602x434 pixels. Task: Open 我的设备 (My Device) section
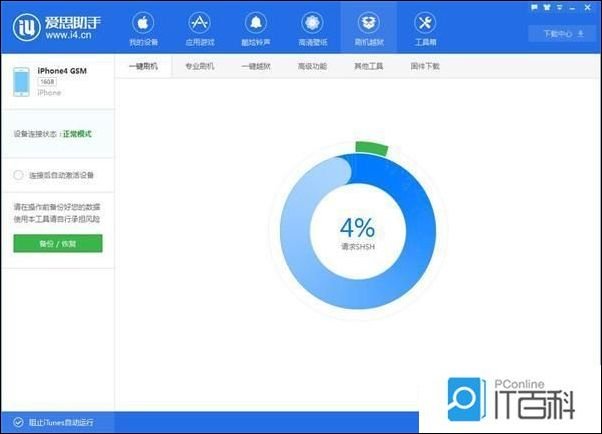[143, 28]
